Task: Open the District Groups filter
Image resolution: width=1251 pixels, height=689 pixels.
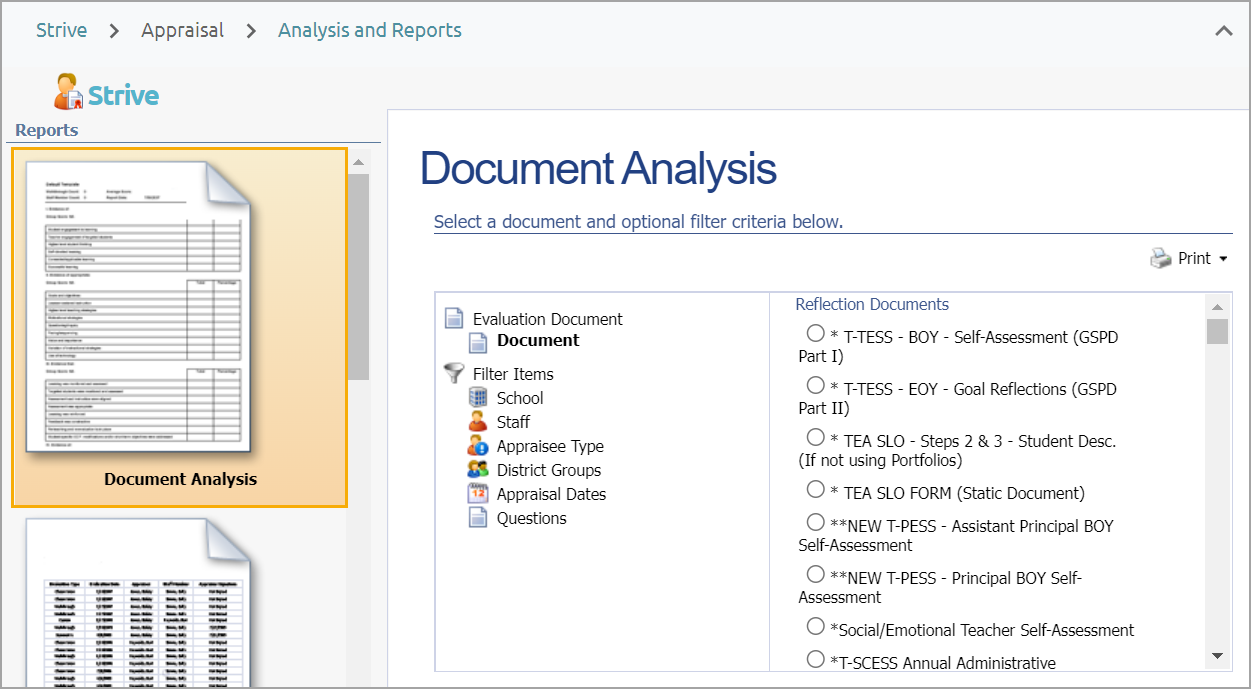Action: coord(549,470)
